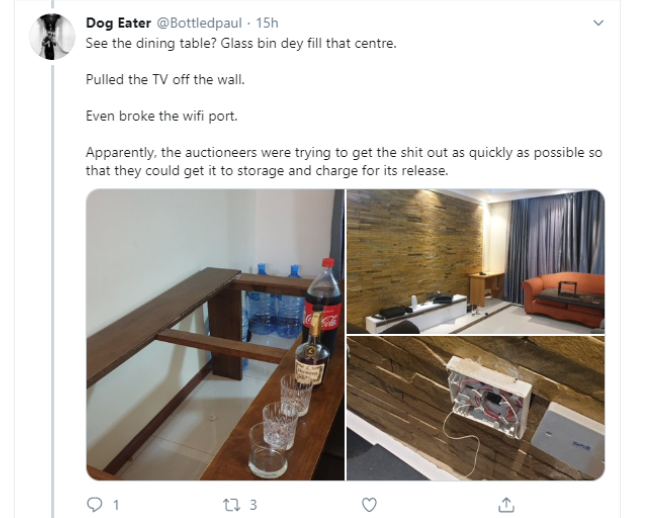Click the vertical thread line under avatar
Screen dimensions: 650x518
point(52,290)
